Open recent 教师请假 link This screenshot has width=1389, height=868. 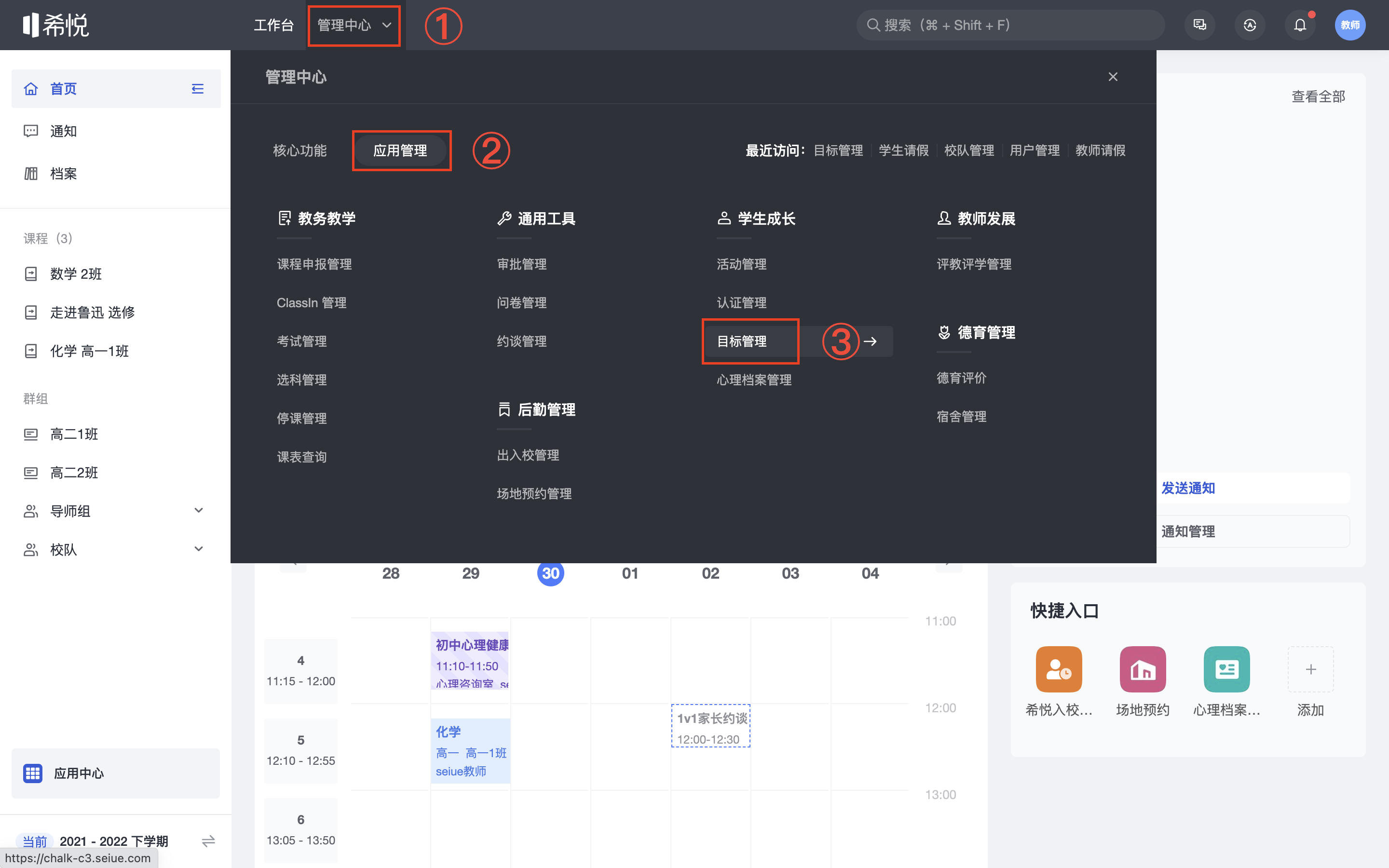coord(1100,150)
